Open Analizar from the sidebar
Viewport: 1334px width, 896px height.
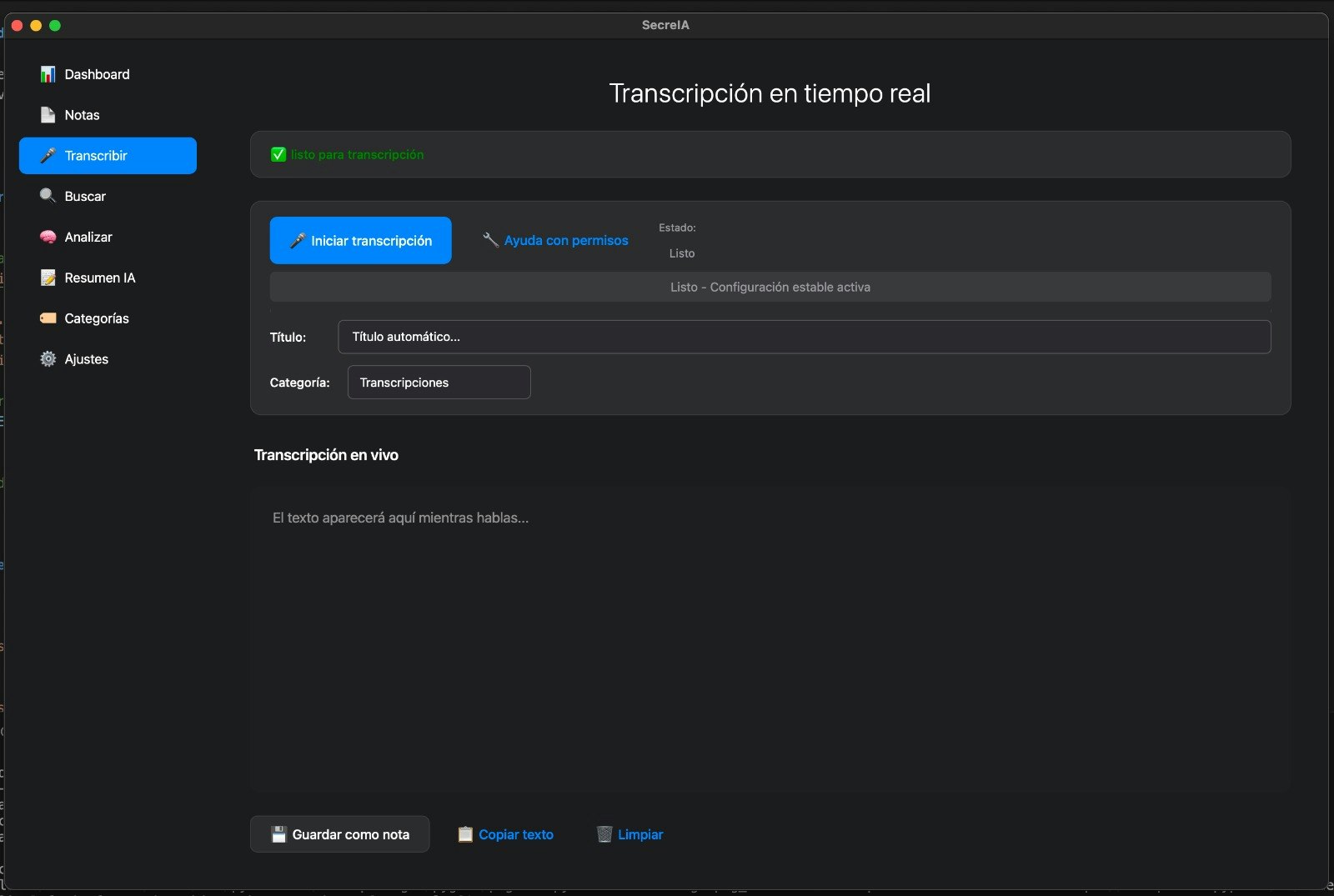[108, 237]
